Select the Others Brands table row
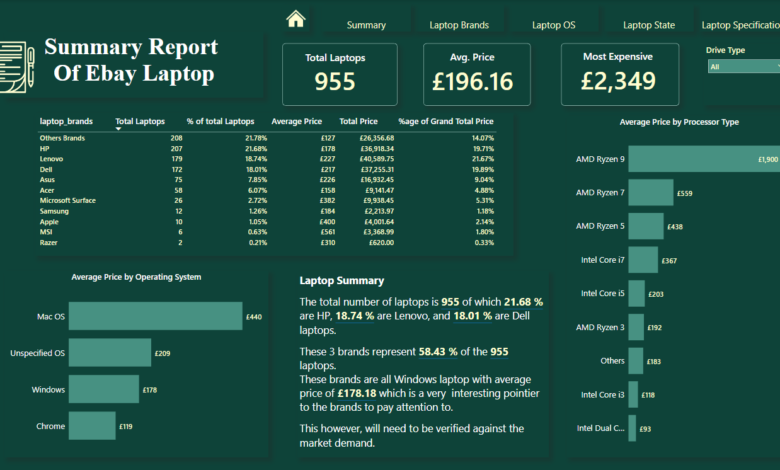This screenshot has width=780, height=470. (x=267, y=138)
